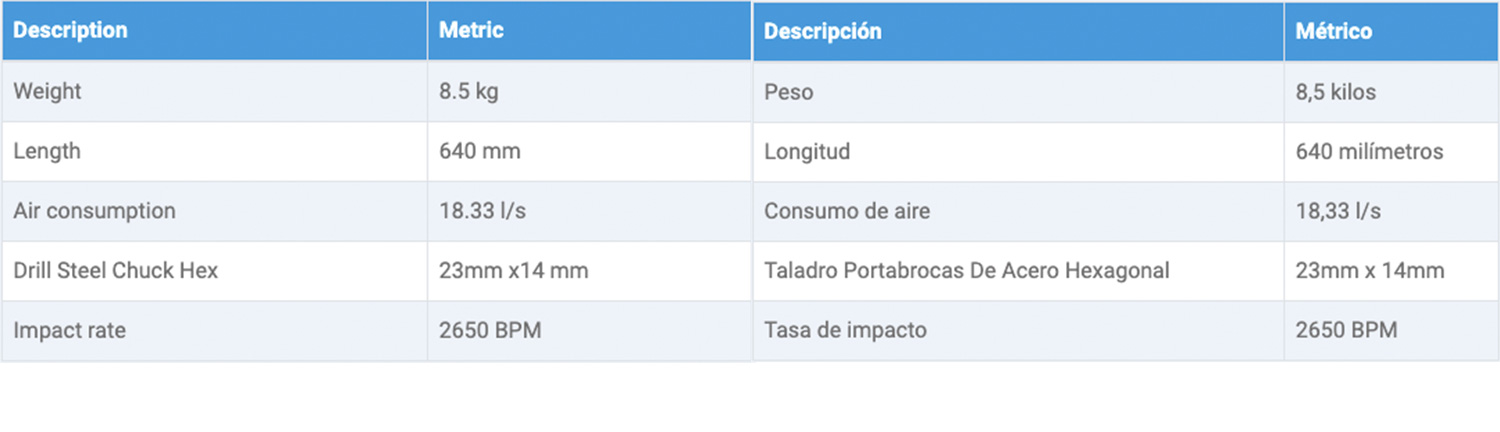1500x432 pixels.
Task: Click the "Longitud" row label
Action: click(x=806, y=152)
